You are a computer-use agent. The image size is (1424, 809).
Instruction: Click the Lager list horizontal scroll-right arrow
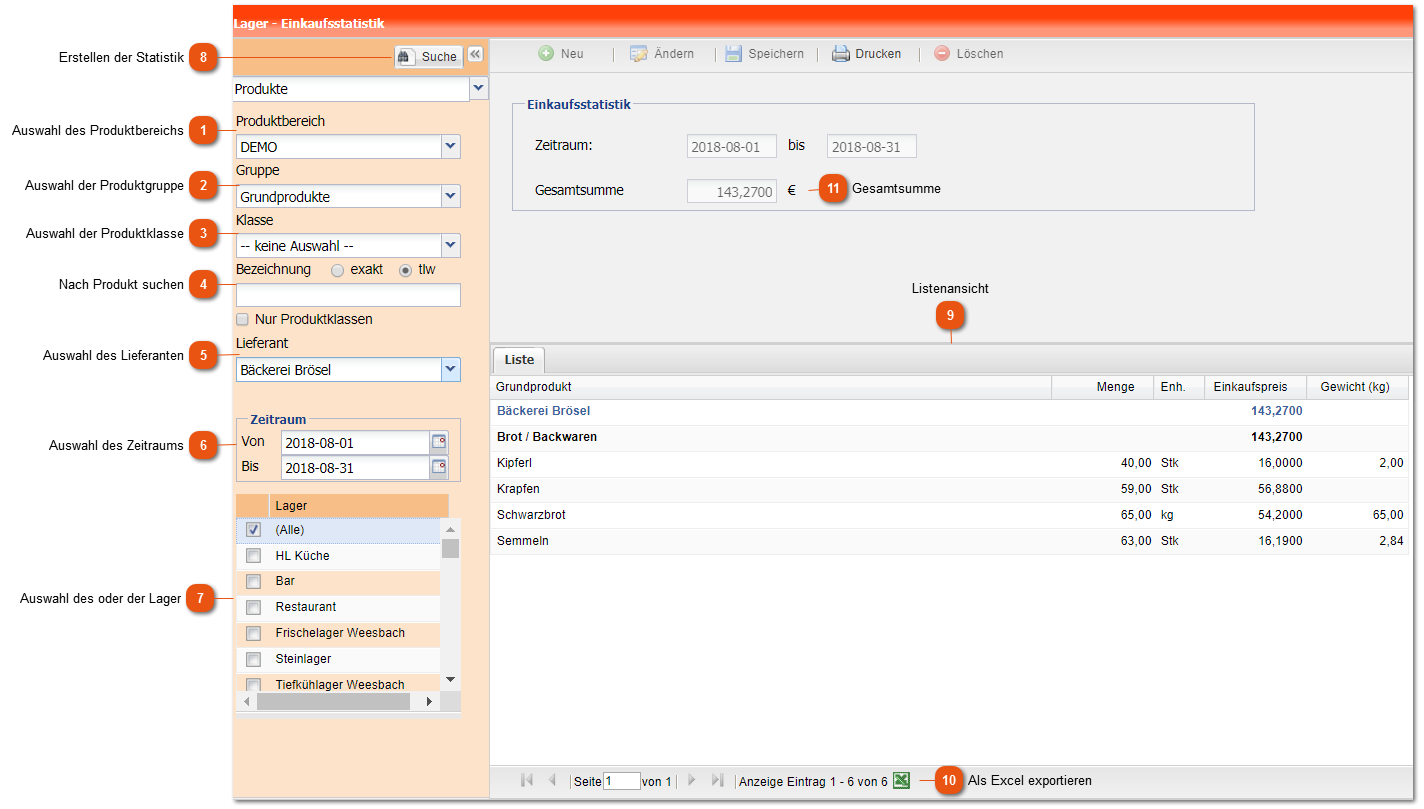[x=430, y=702]
